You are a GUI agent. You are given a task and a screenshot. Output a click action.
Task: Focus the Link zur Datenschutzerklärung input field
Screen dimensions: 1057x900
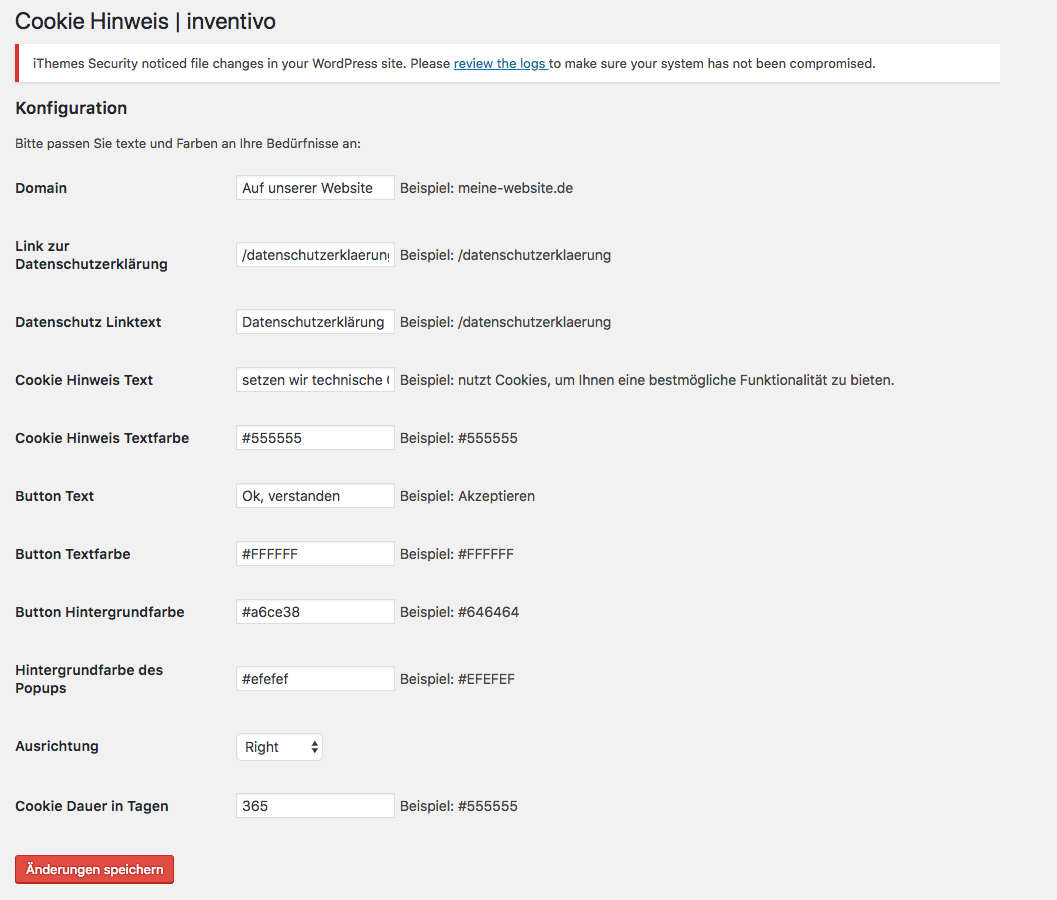[x=315, y=255]
